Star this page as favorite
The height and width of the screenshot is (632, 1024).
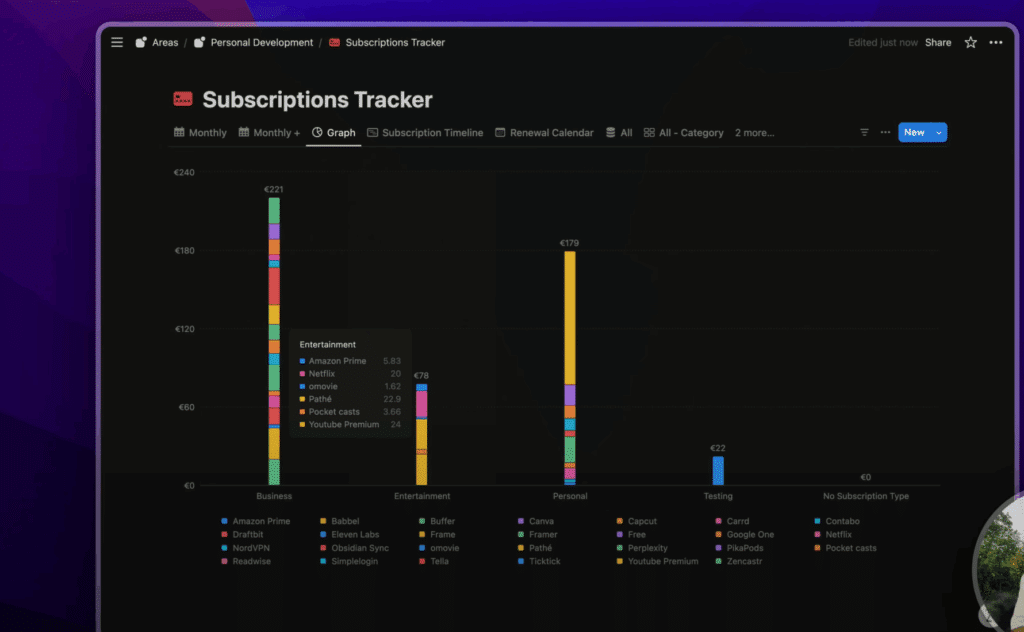pos(970,43)
